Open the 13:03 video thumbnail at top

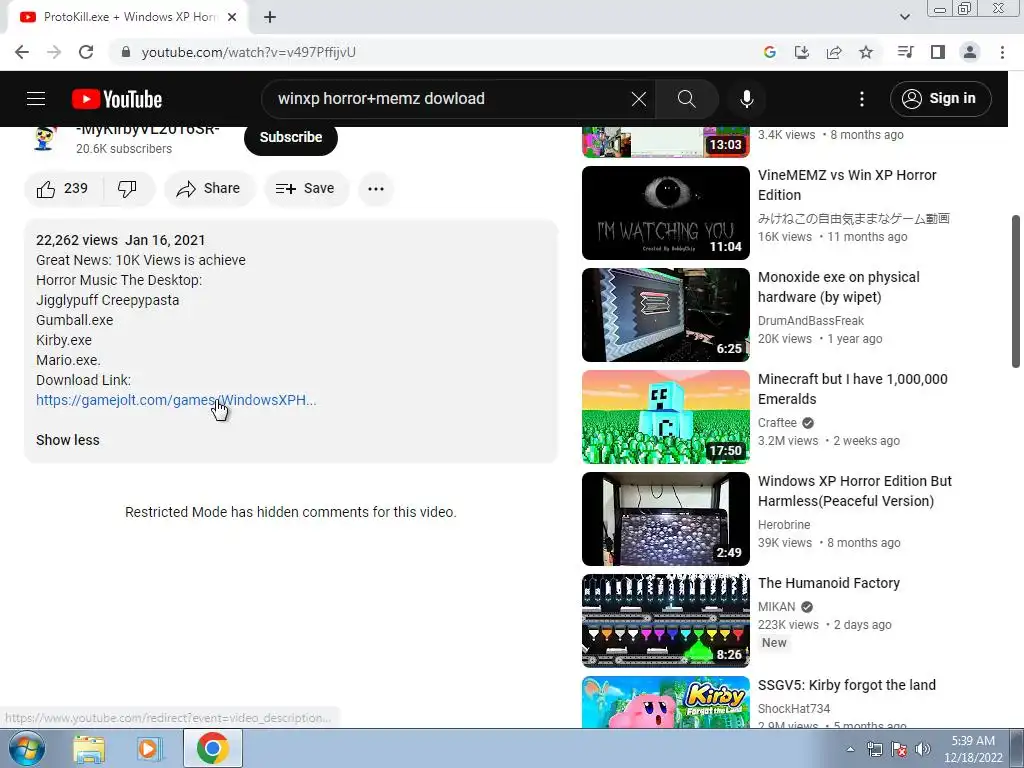[665, 142]
